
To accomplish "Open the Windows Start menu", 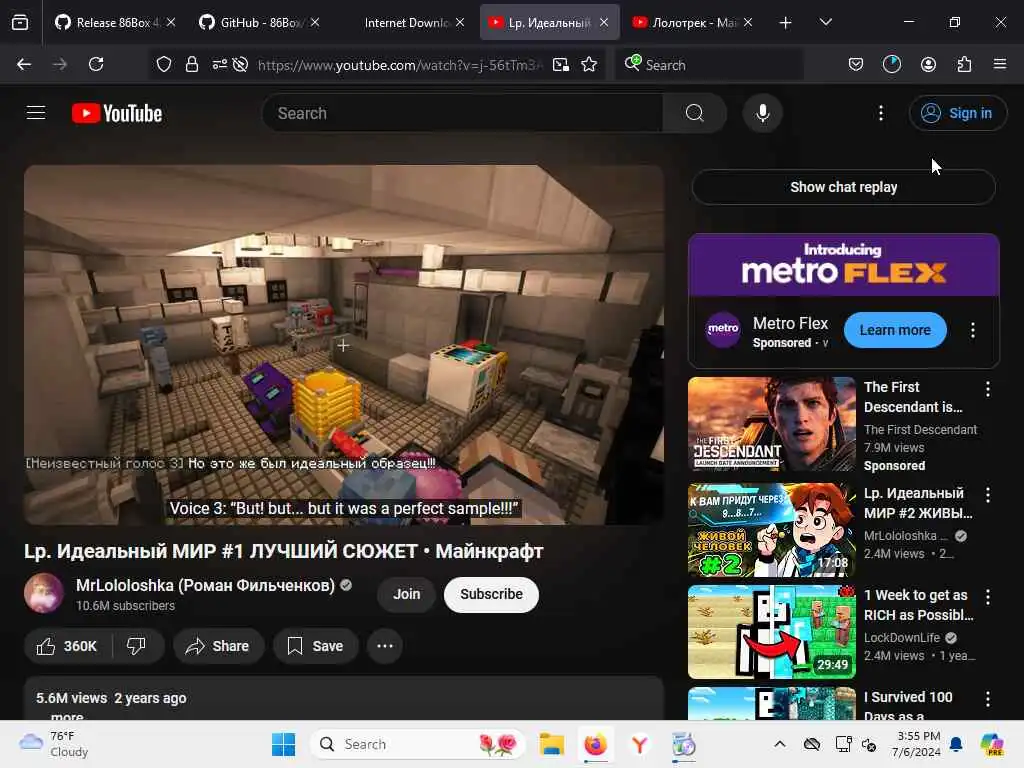I will pyautogui.click(x=283, y=744).
